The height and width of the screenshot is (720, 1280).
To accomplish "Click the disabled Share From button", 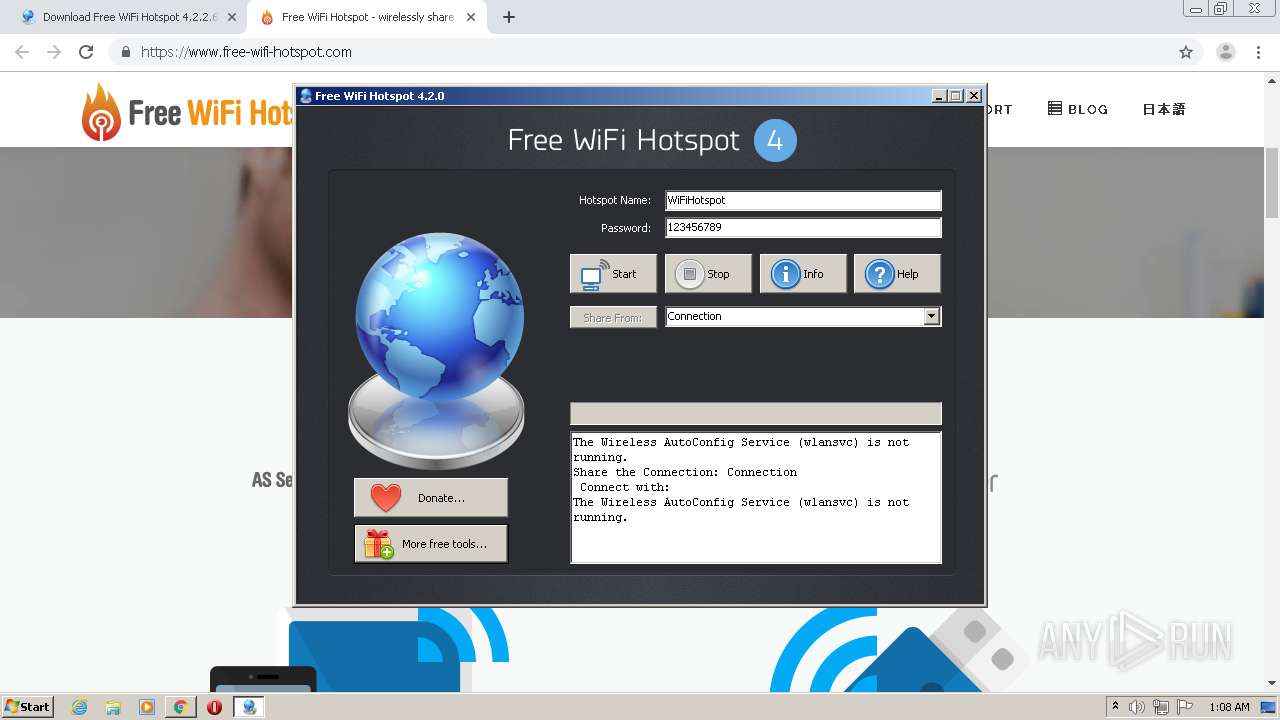I will (x=613, y=317).
